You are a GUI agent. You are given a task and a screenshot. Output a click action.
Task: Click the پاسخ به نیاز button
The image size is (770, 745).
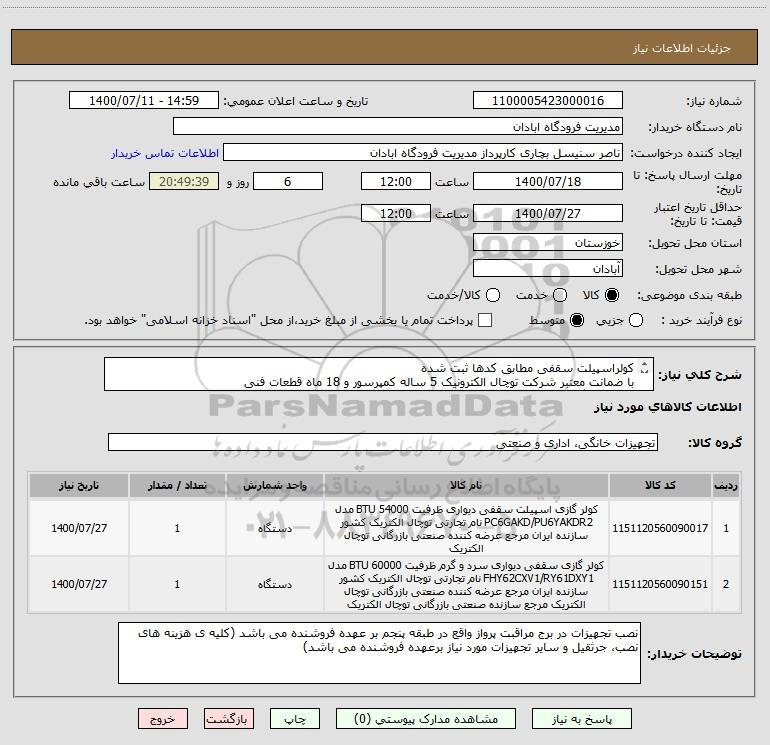pyautogui.click(x=582, y=719)
